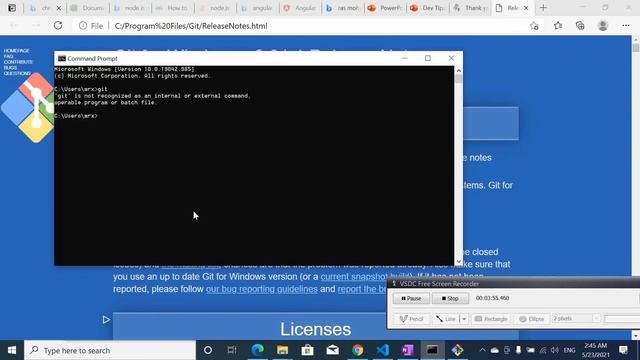
Task: Close the first browser tab
Action: pyautogui.click(x=59, y=8)
